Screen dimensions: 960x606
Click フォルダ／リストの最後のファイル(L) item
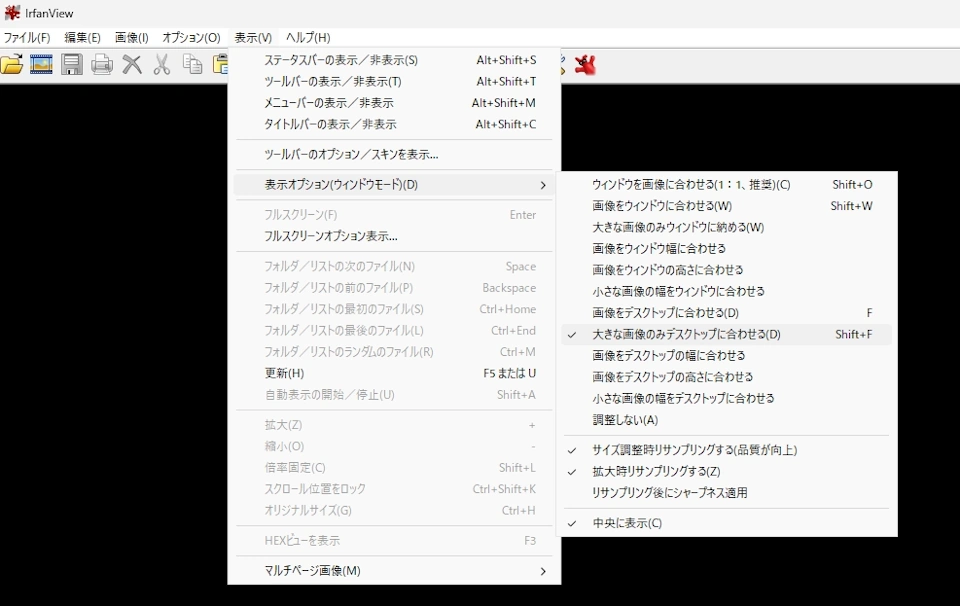[394, 331]
